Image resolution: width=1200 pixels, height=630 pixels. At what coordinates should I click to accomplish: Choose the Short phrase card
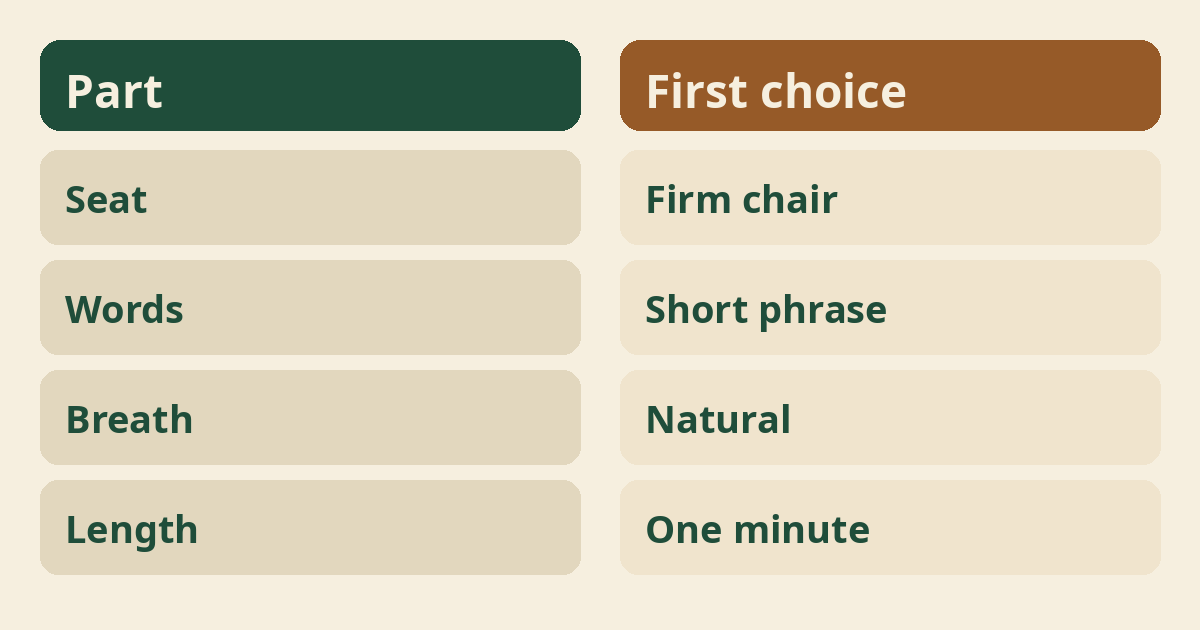890,307
